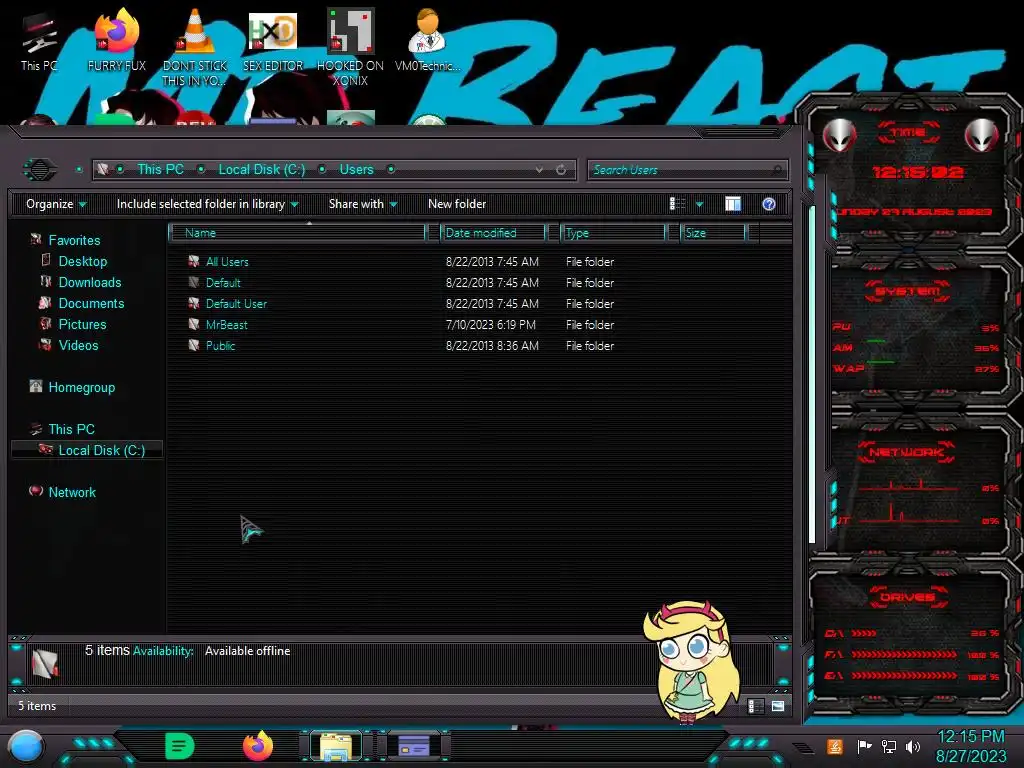
Task: Open the Share with dropdown
Action: coord(363,204)
